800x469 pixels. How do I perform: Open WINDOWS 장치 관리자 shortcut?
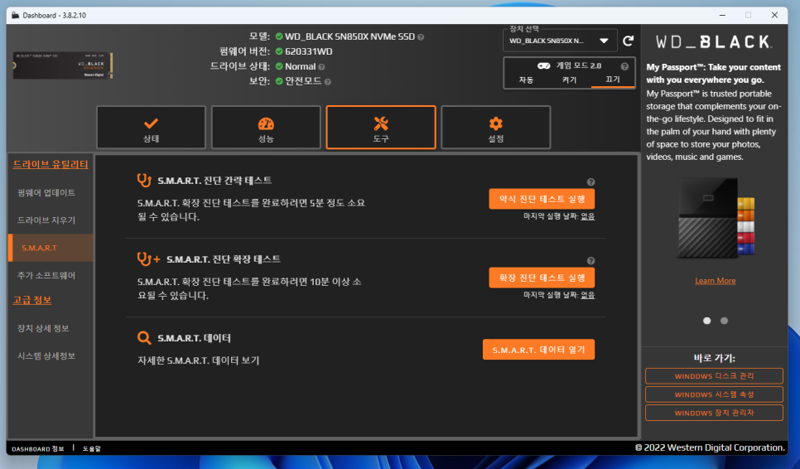pos(714,413)
